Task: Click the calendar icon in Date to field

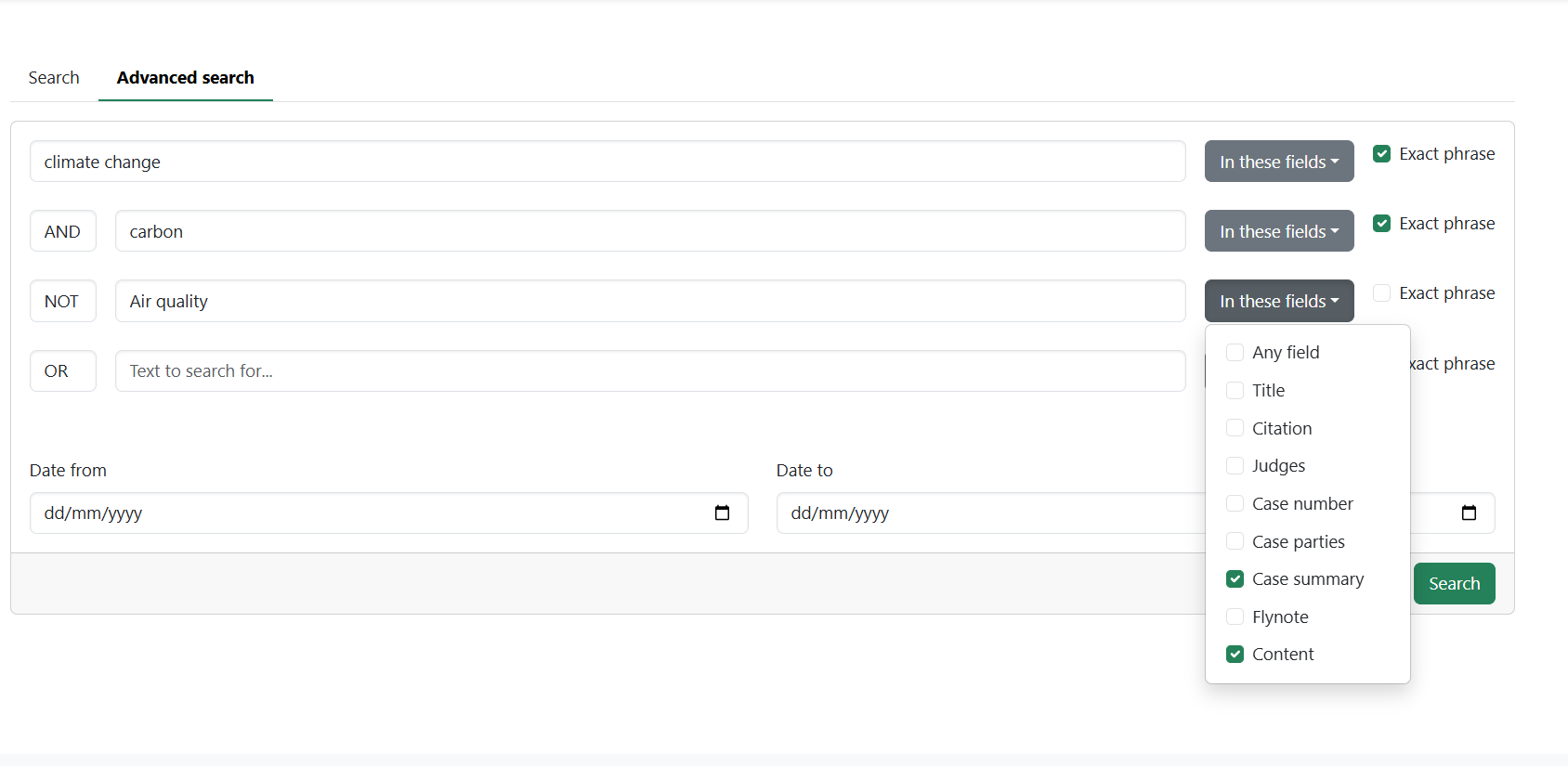Action: (1468, 513)
